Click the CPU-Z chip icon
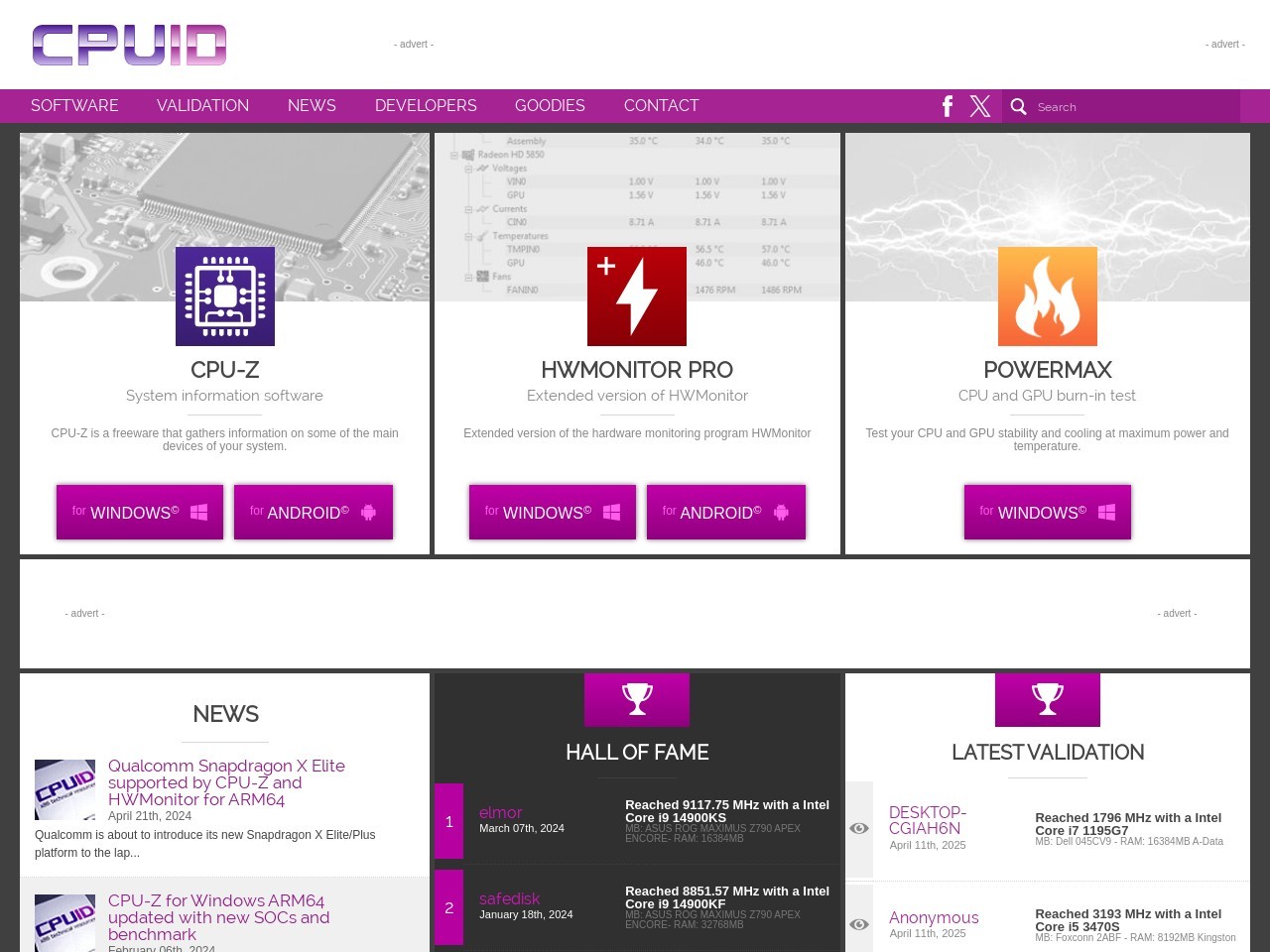1270x952 pixels. (x=225, y=297)
